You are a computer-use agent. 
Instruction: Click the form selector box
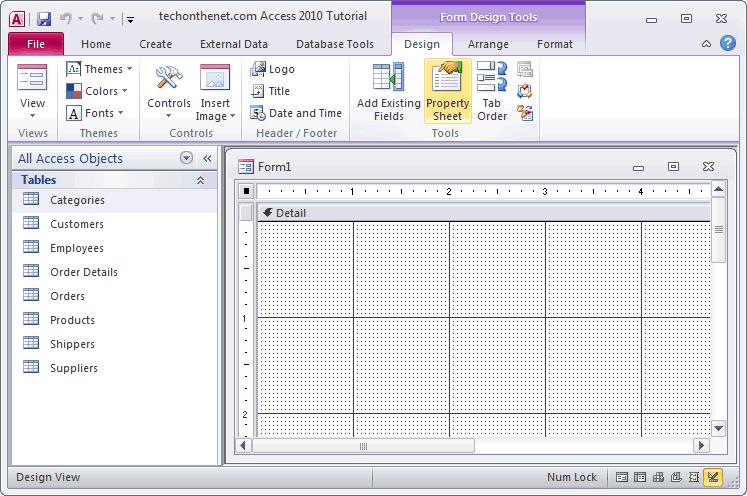(x=246, y=191)
